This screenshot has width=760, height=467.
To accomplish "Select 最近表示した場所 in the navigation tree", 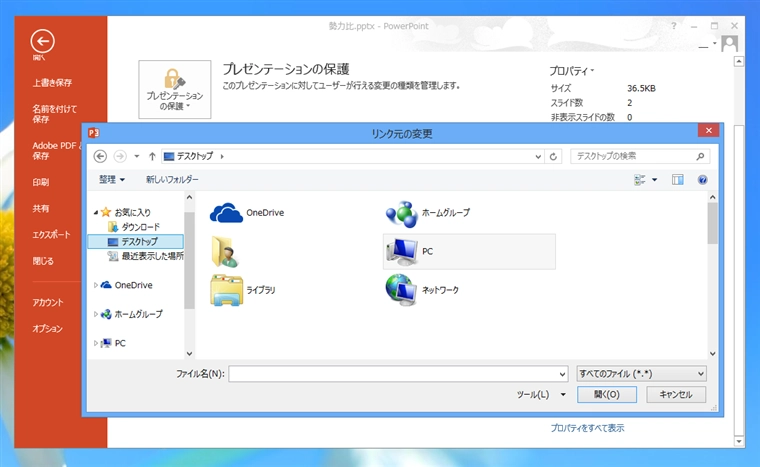I will tap(145, 256).
